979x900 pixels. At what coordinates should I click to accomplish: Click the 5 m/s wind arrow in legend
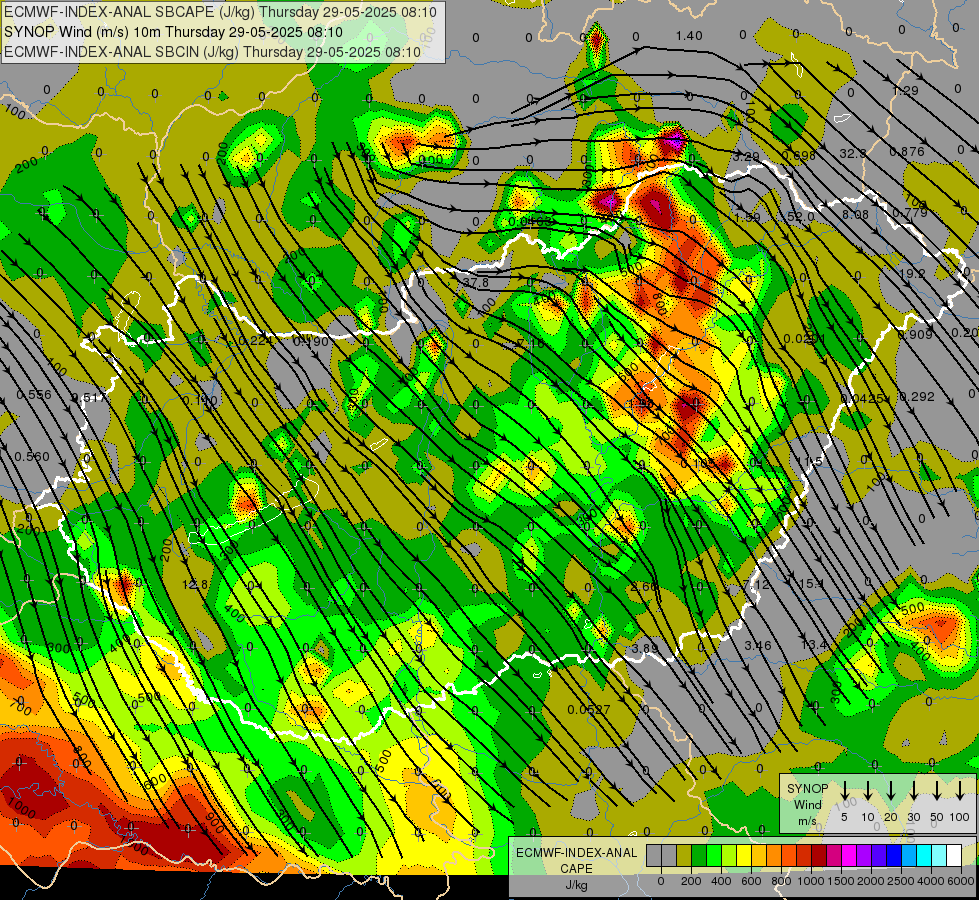coord(844,790)
